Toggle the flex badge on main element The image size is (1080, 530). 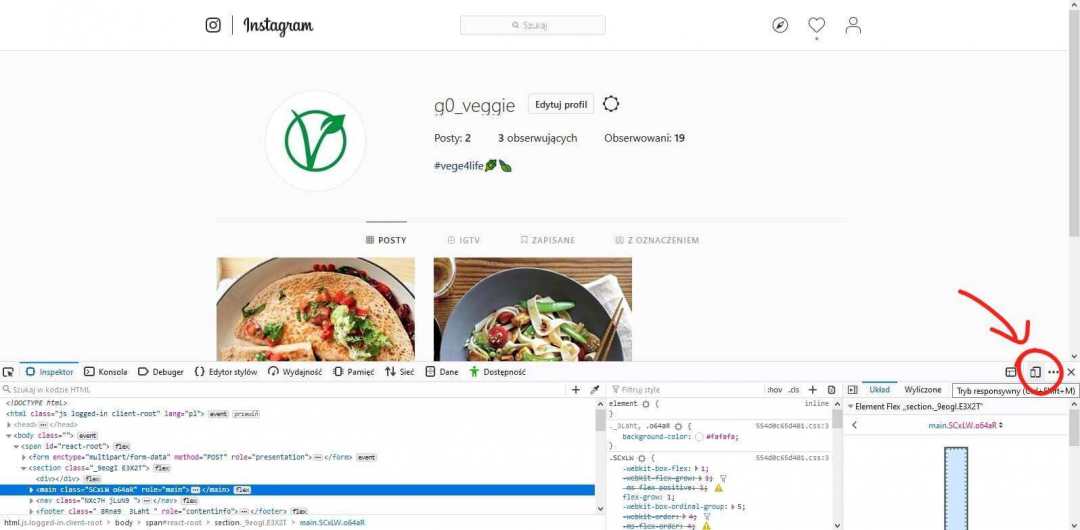[x=242, y=490]
